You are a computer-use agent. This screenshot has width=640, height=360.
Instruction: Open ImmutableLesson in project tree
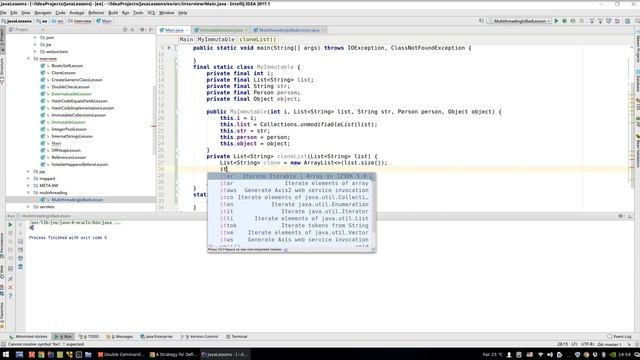[68, 122]
